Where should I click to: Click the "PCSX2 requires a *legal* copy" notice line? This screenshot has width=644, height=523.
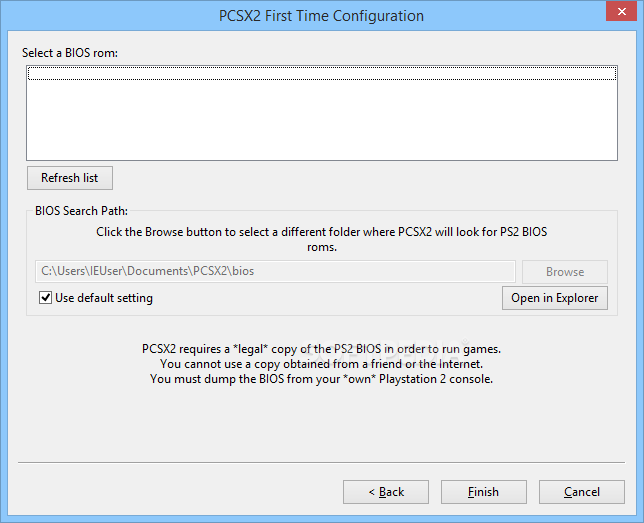(321, 349)
